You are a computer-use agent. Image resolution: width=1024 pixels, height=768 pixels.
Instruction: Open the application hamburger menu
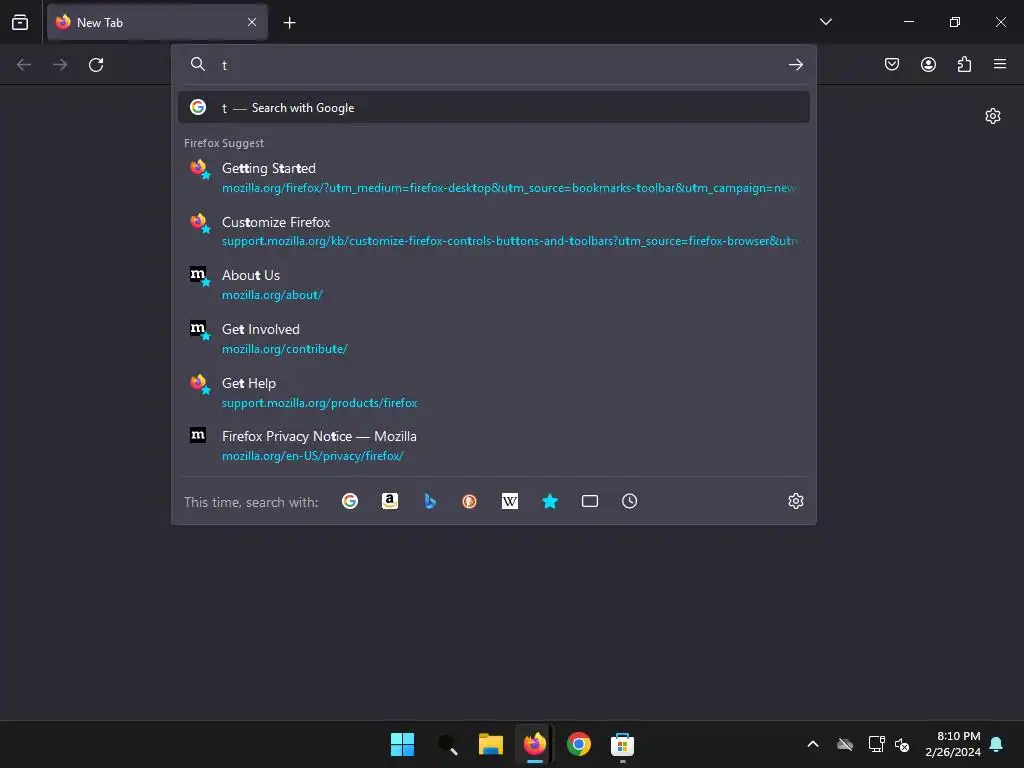click(1000, 64)
